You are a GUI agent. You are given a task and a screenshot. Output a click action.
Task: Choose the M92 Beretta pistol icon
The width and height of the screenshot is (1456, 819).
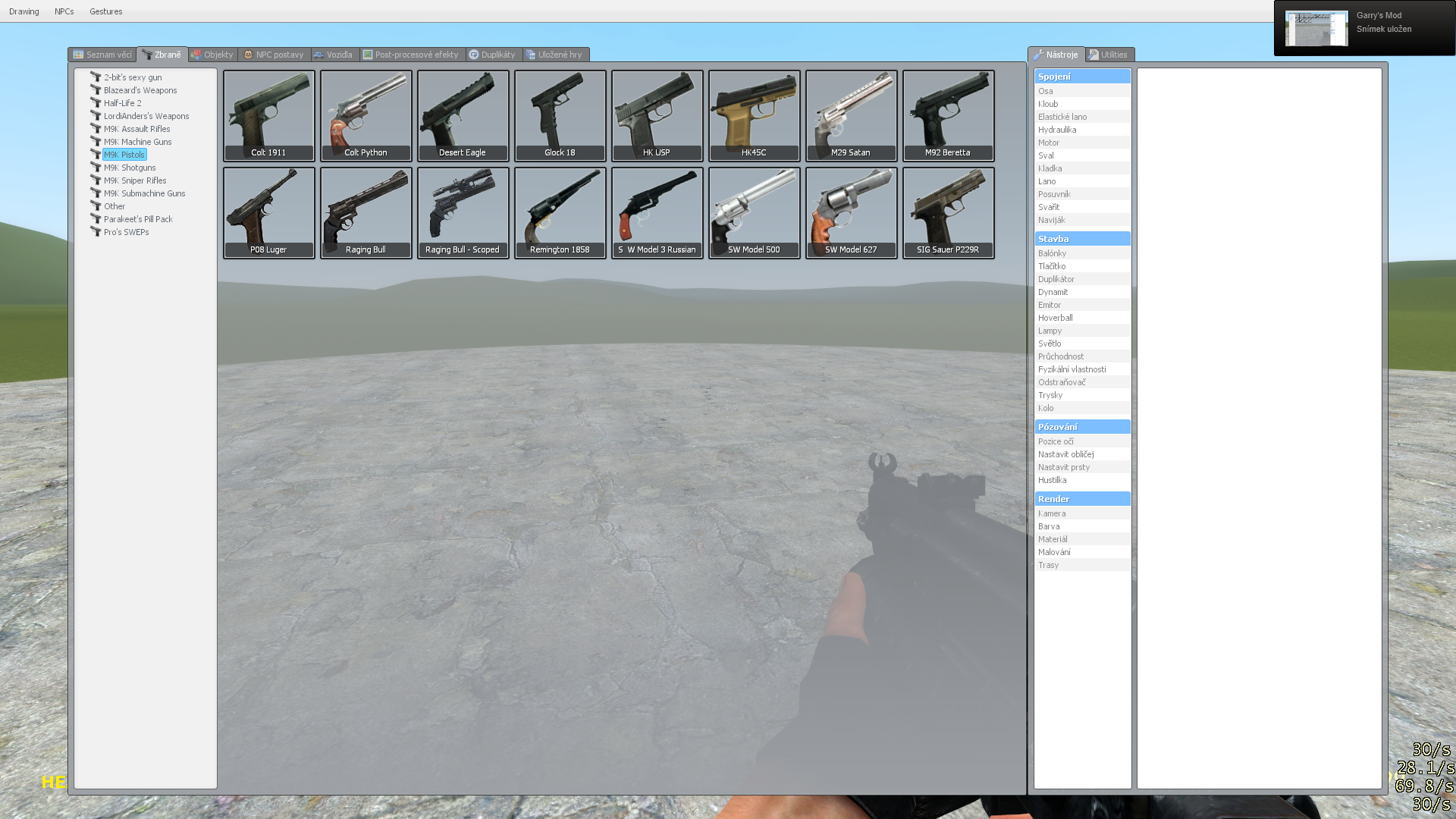[949, 115]
